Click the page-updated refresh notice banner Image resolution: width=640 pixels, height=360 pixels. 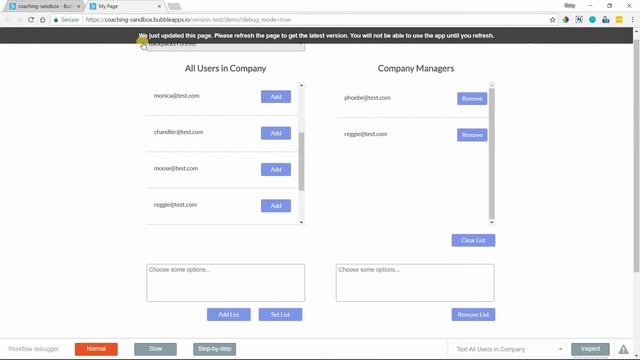(316, 36)
